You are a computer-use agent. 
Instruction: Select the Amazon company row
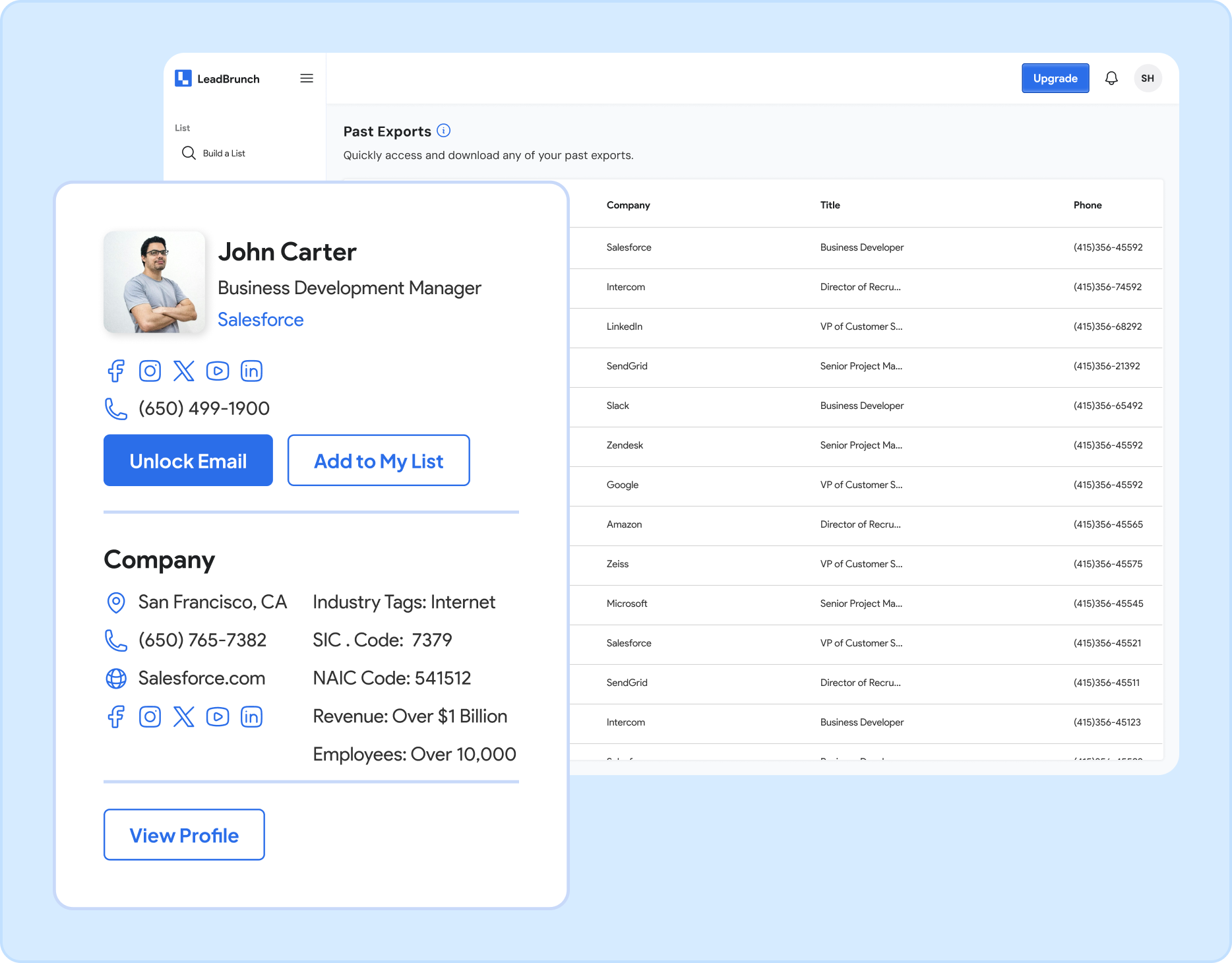point(866,524)
